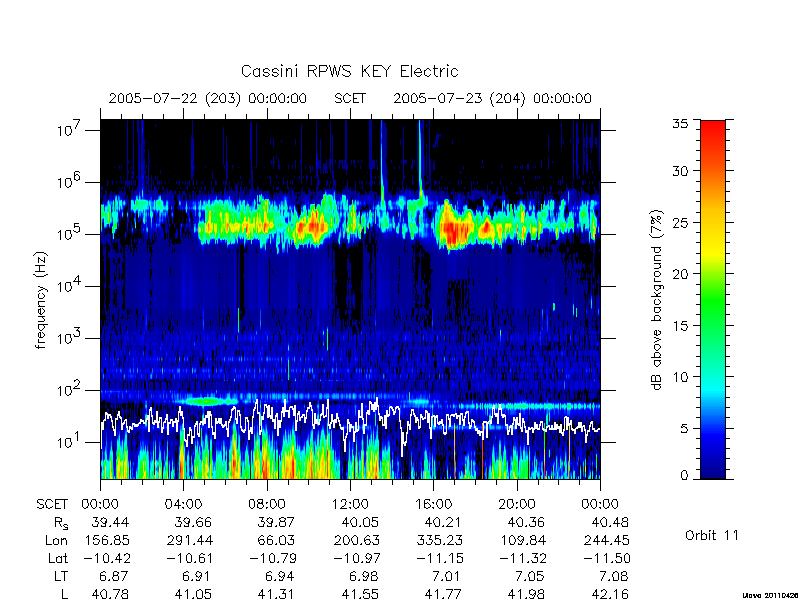
Task: Click the L value '40.78'
Action: tap(110, 594)
